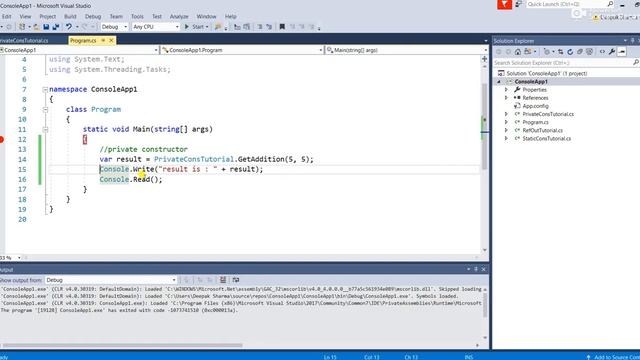Open the ConsoleApp1.Program type dropdown
The image size is (640, 360).
tap(242, 50)
